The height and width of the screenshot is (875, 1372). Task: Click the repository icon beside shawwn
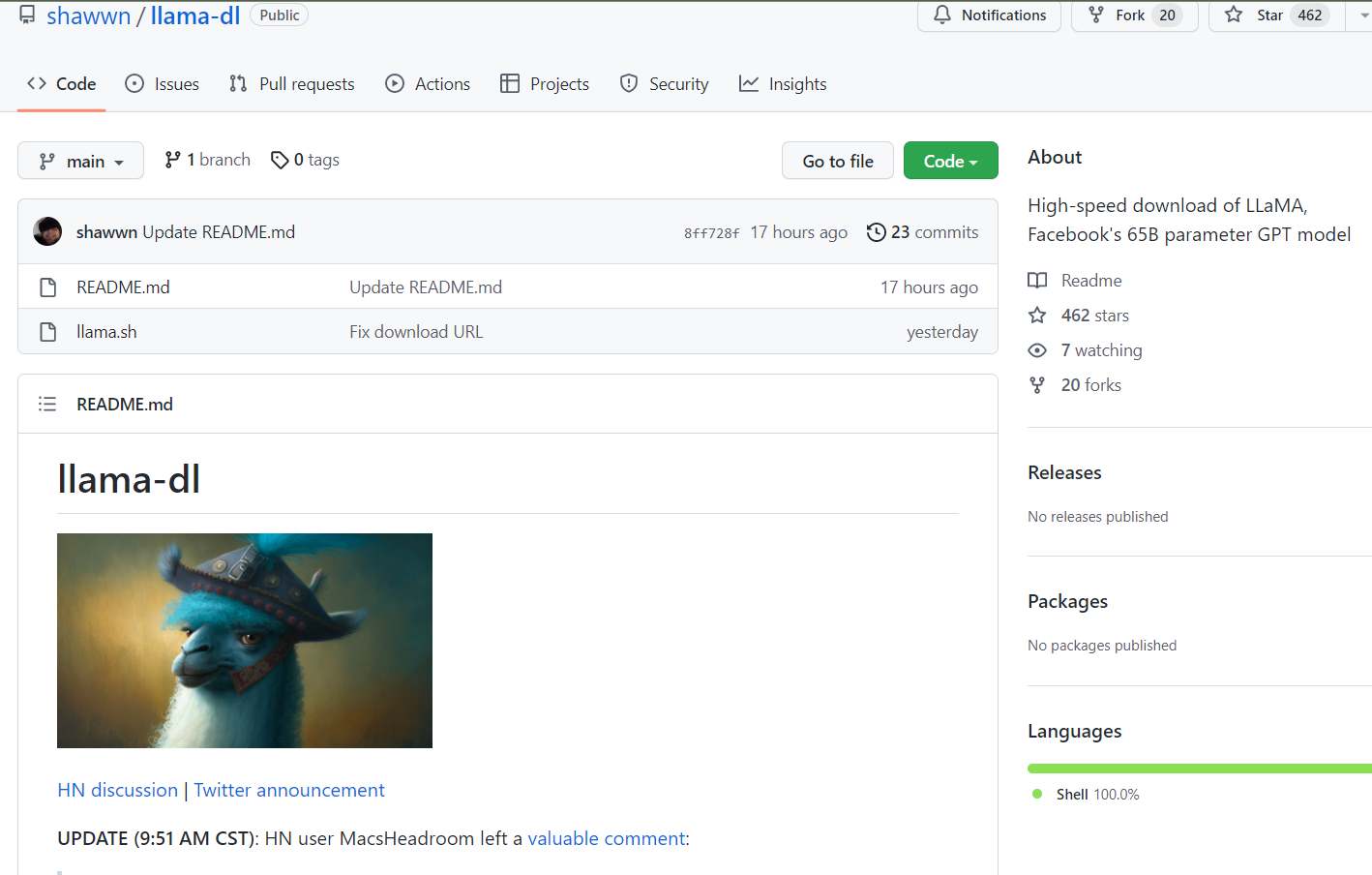(27, 15)
